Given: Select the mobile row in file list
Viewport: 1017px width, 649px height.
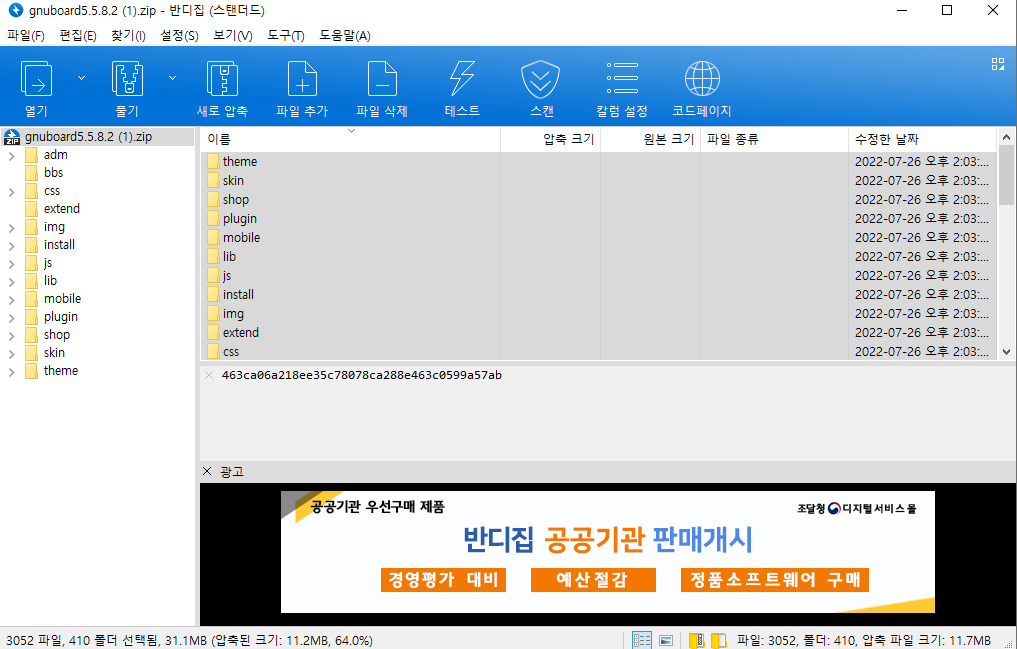Looking at the screenshot, I should point(598,237).
